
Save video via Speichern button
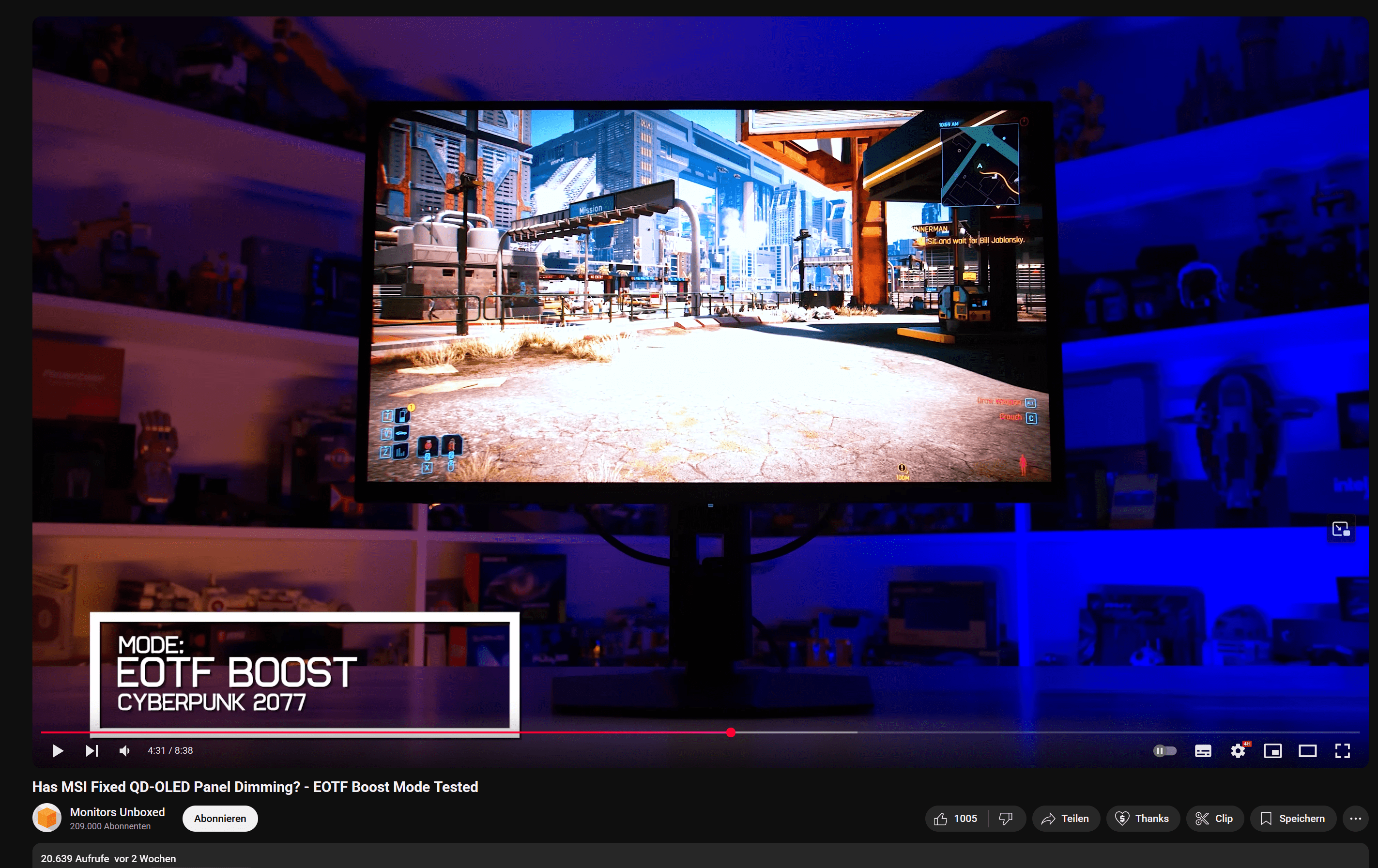point(1292,818)
